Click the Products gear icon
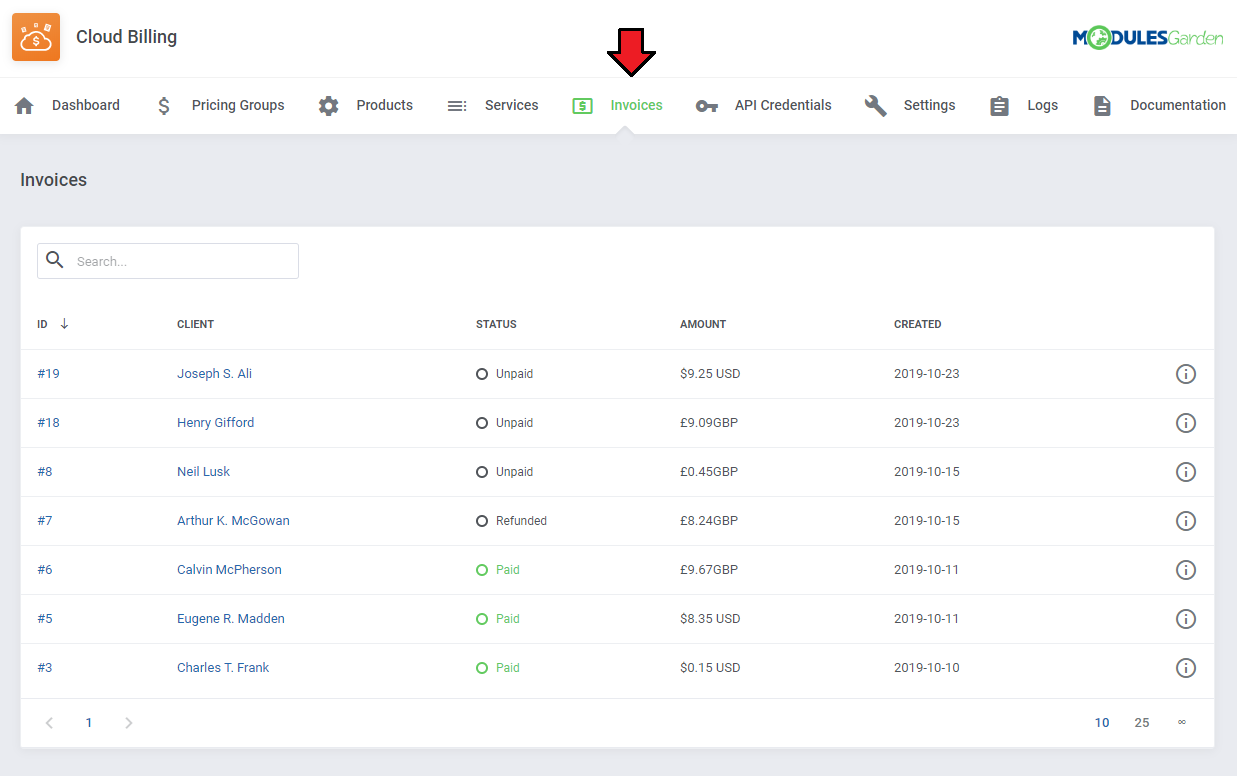Image resolution: width=1237 pixels, height=776 pixels. (x=329, y=106)
